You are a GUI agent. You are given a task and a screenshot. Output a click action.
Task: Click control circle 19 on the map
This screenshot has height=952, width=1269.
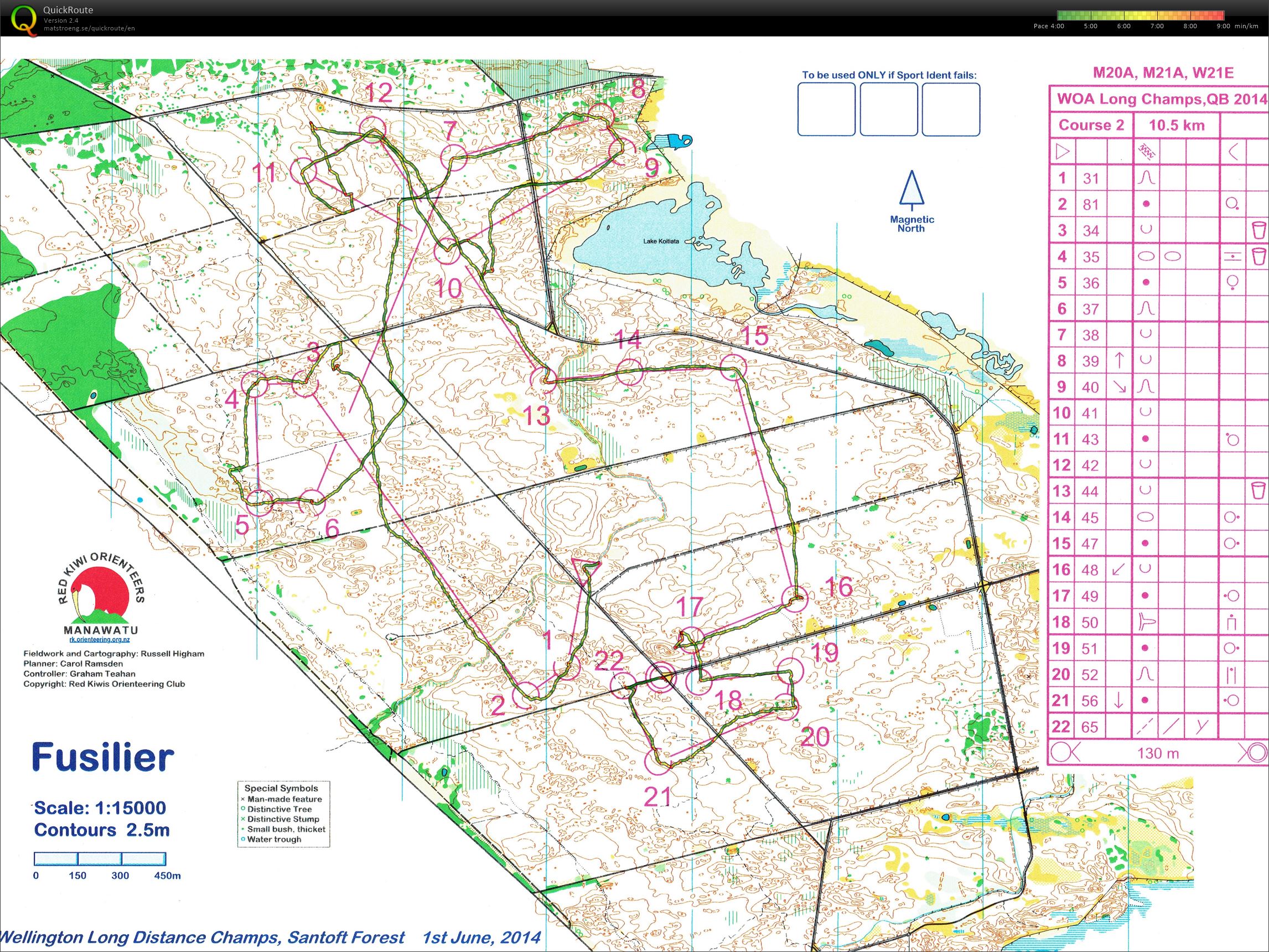coord(791,671)
